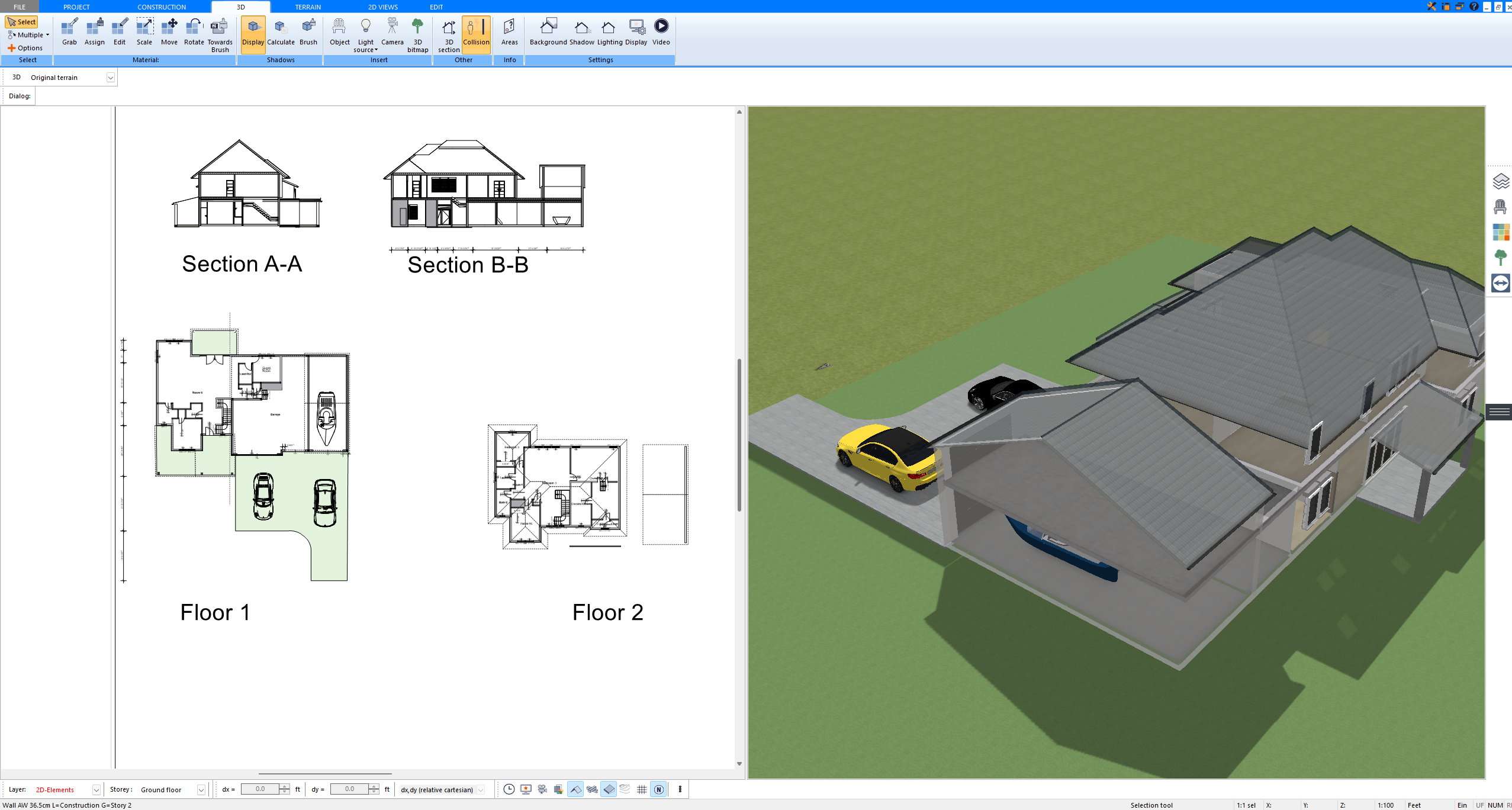Open selection Options

(25, 48)
